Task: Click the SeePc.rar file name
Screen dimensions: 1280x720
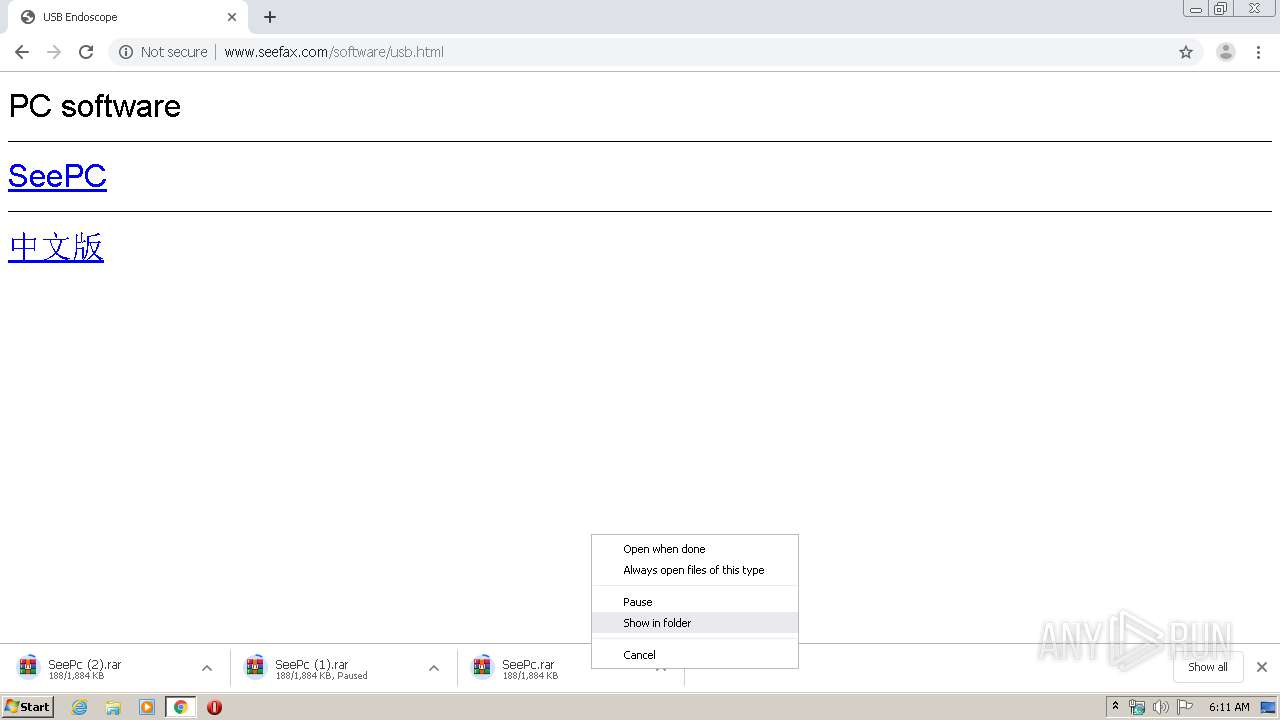Action: [528, 664]
